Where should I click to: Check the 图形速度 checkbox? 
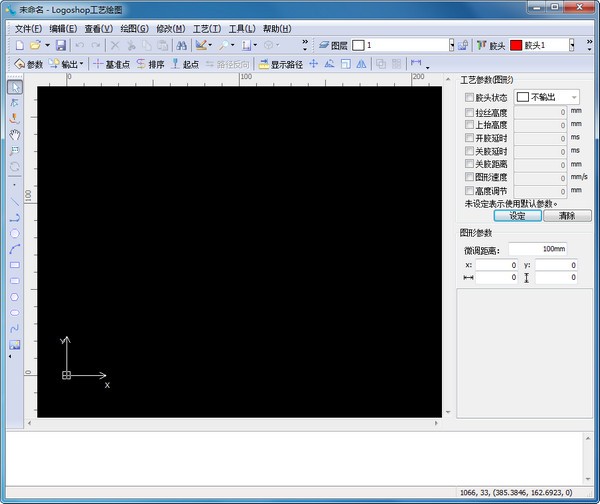(x=470, y=177)
